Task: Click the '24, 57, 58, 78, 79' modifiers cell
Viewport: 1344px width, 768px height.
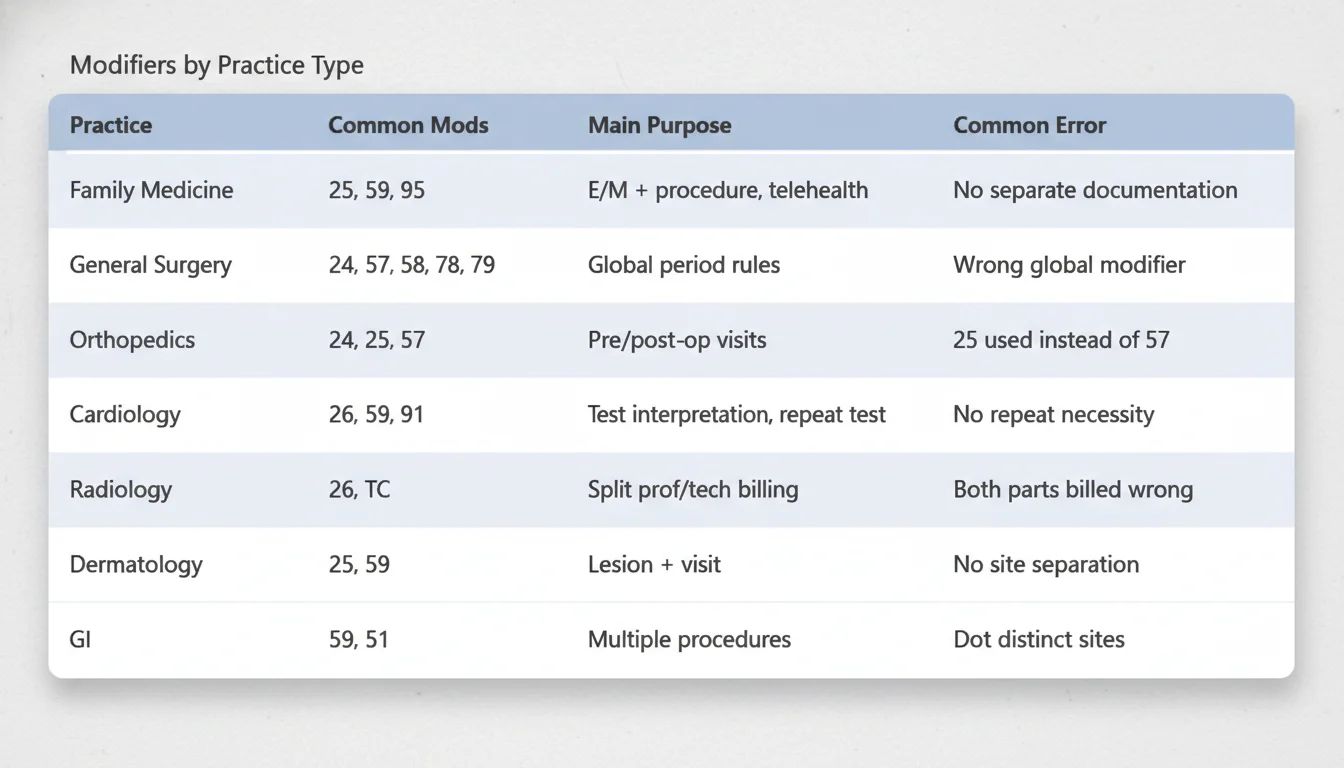Action: 411,265
